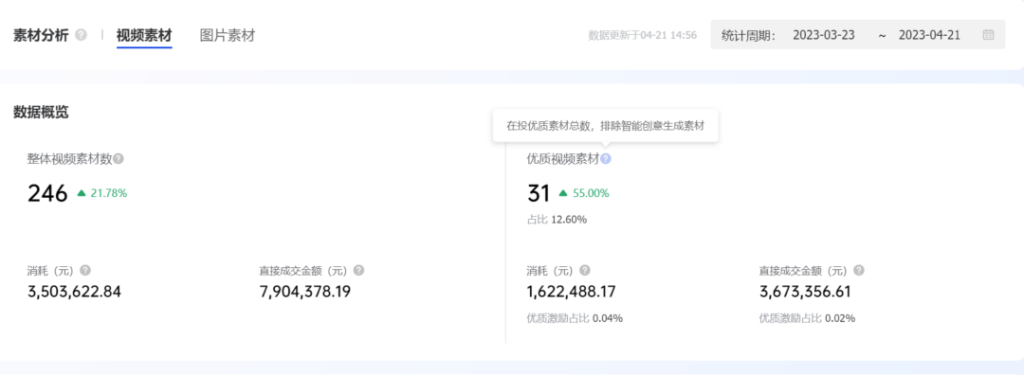Click the 246 total video materials figure
Image resolution: width=1024 pixels, height=375 pixels.
48,193
